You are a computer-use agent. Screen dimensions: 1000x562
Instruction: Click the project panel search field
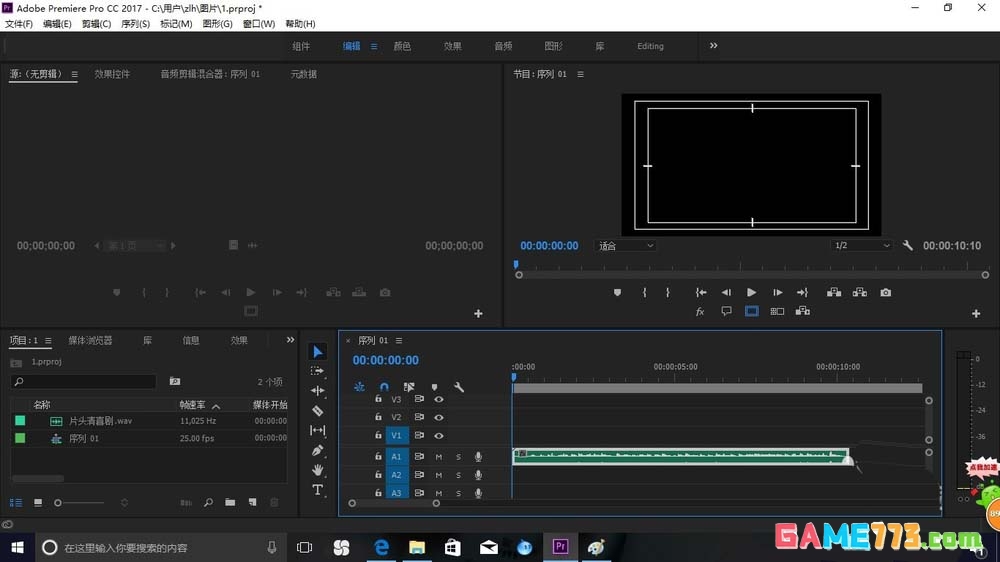pos(84,381)
